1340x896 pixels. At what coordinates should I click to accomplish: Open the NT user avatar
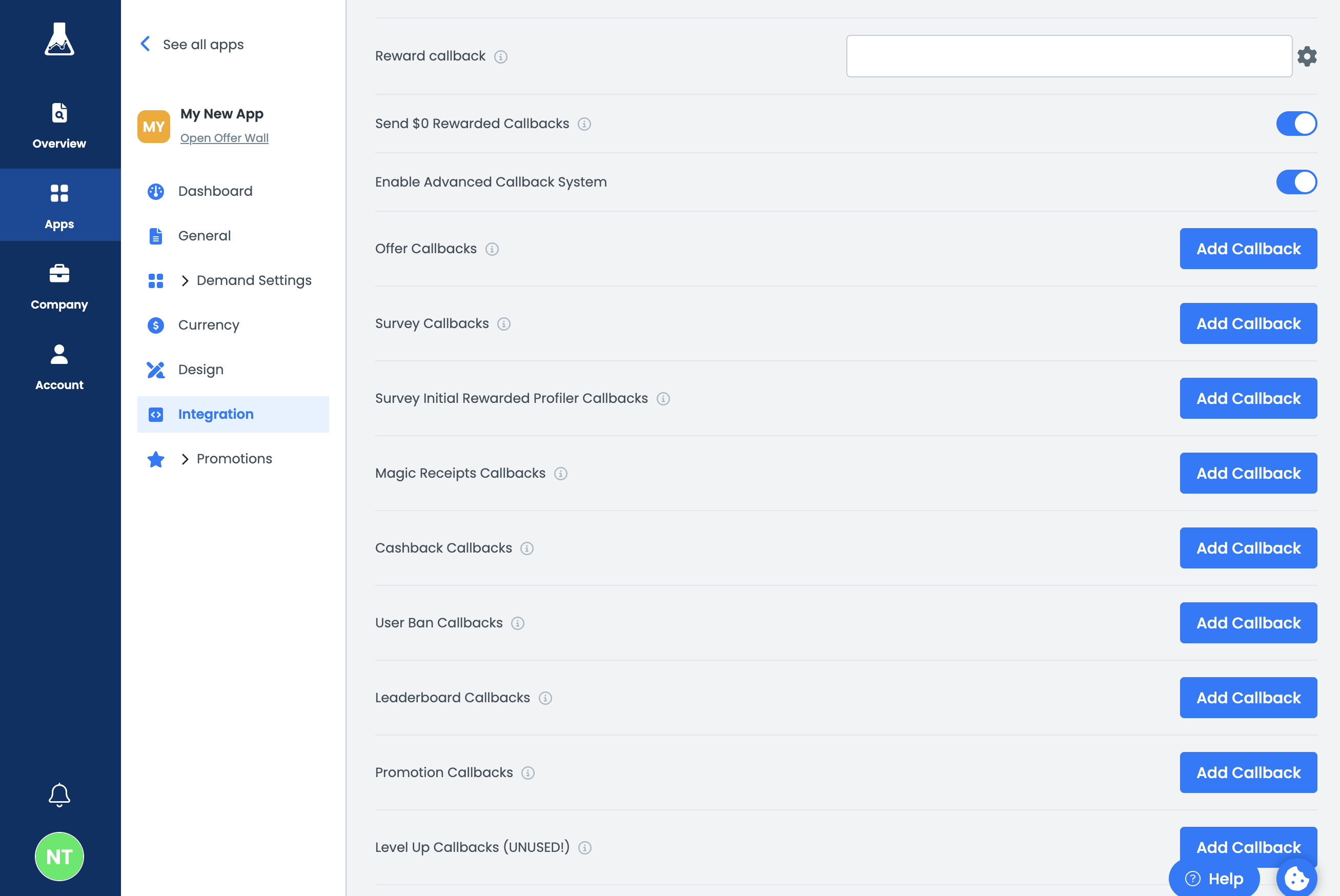point(59,856)
